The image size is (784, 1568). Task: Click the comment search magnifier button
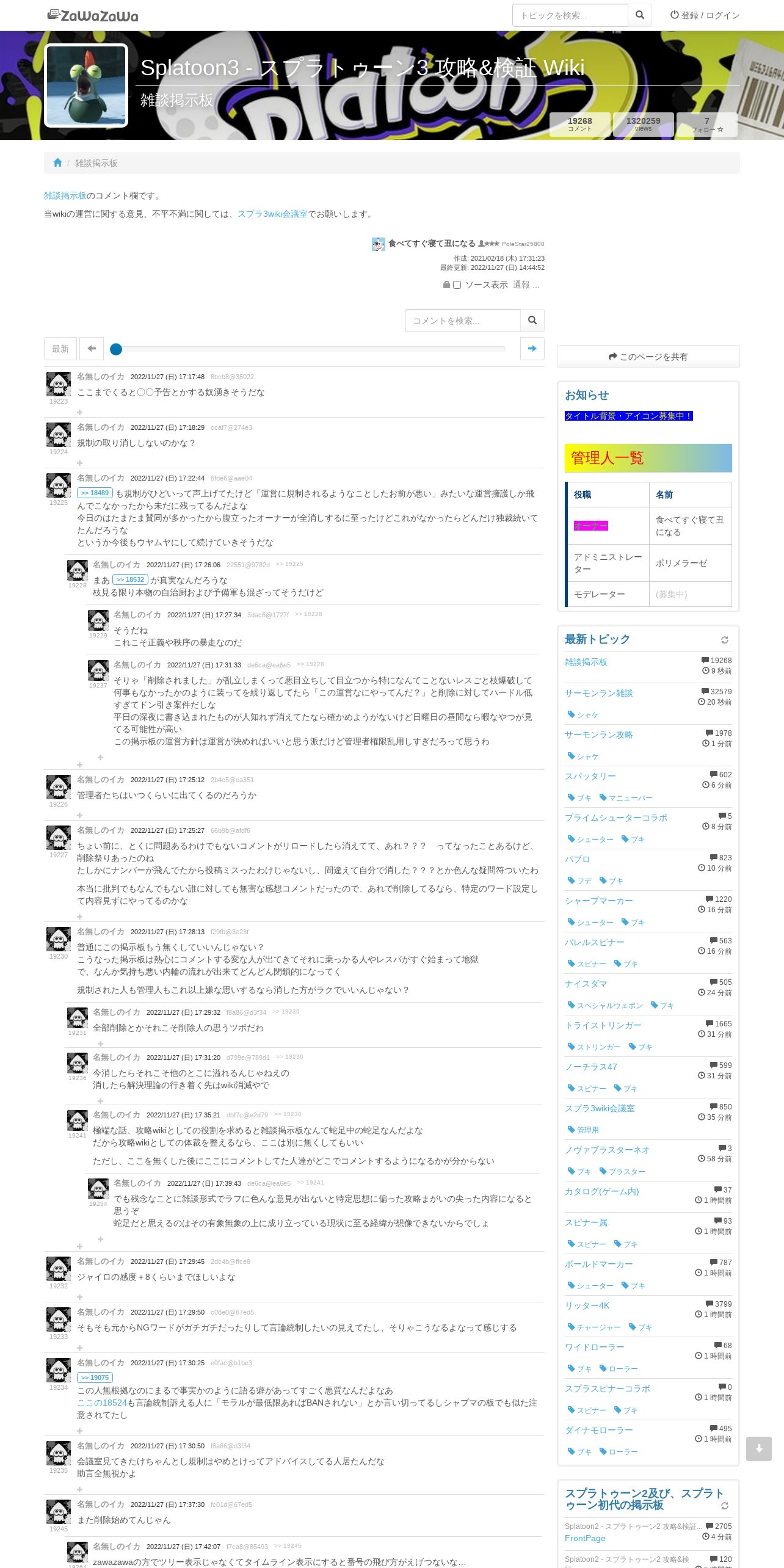point(532,321)
